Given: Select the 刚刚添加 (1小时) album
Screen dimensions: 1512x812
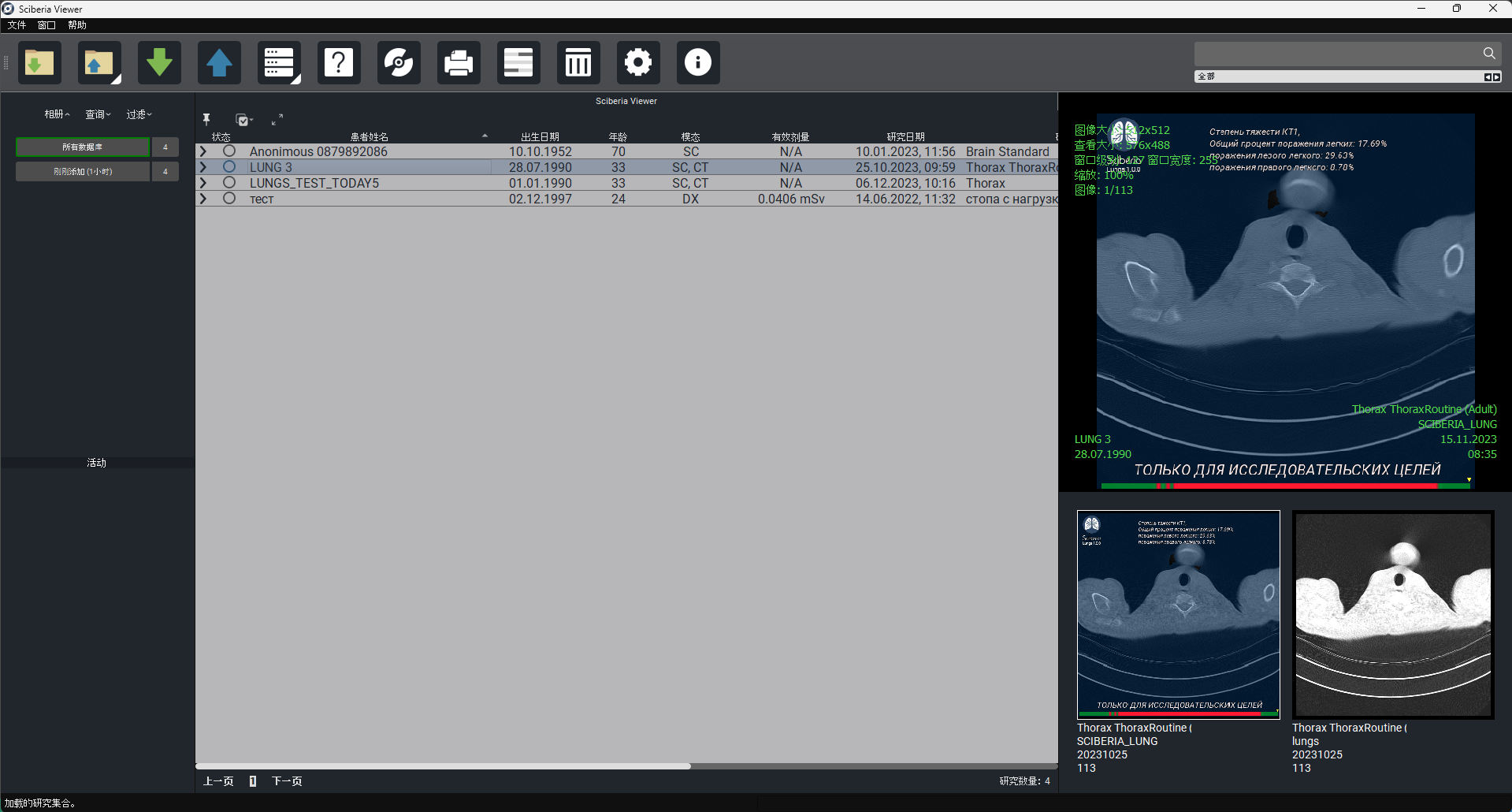Looking at the screenshot, I should pyautogui.click(x=83, y=171).
